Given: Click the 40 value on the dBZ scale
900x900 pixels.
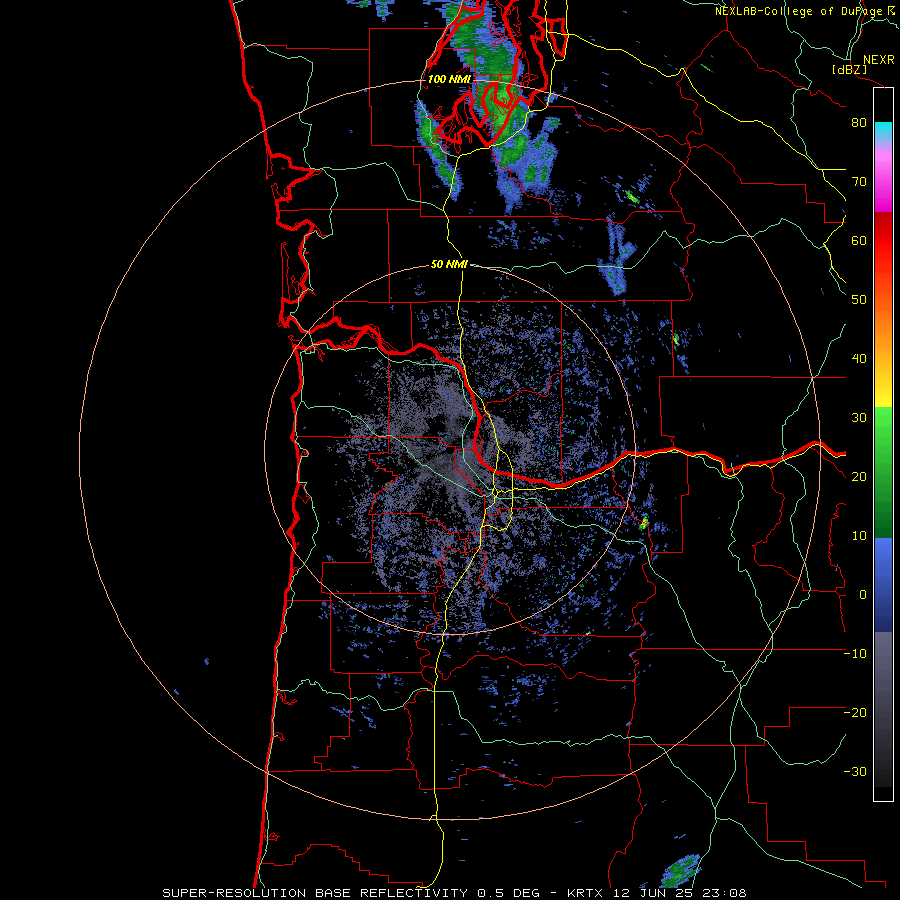Looking at the screenshot, I should point(859,359).
